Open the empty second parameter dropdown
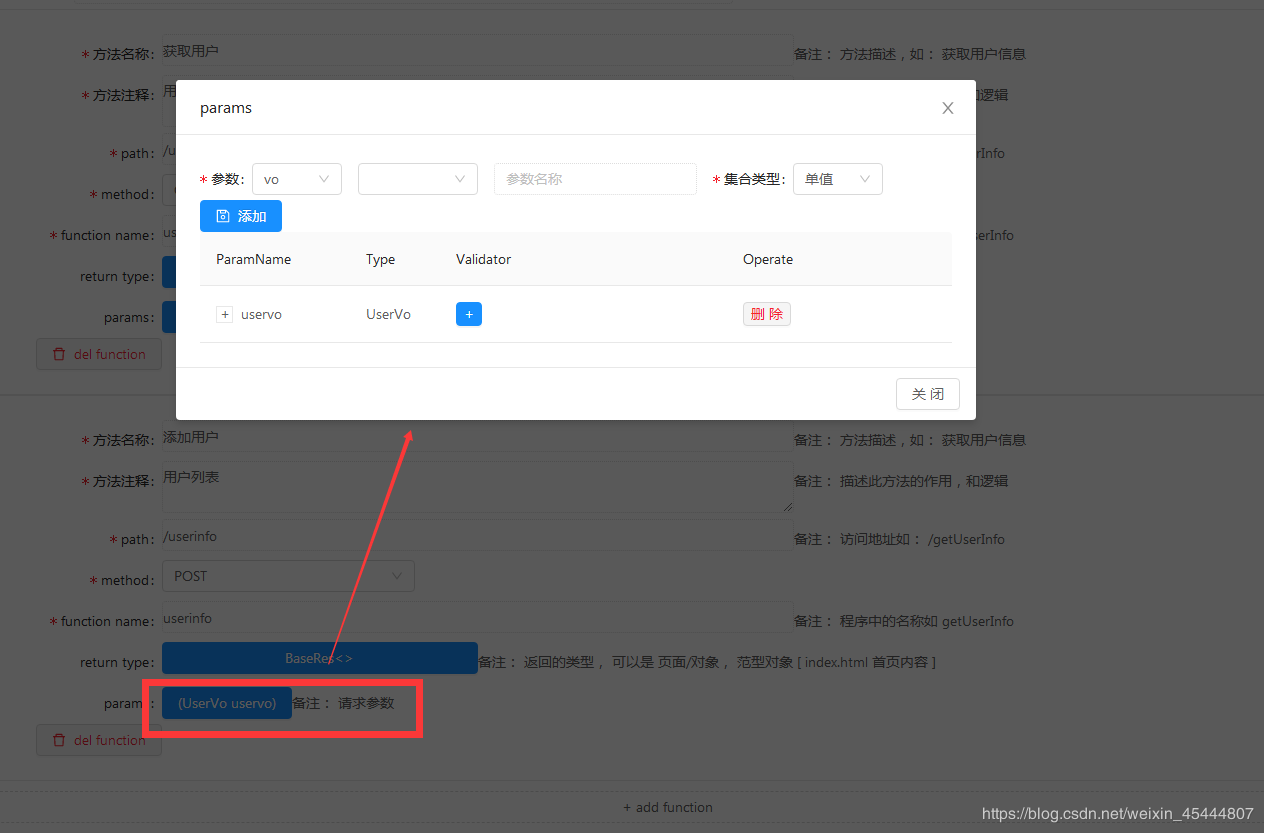1264x833 pixels. point(418,179)
